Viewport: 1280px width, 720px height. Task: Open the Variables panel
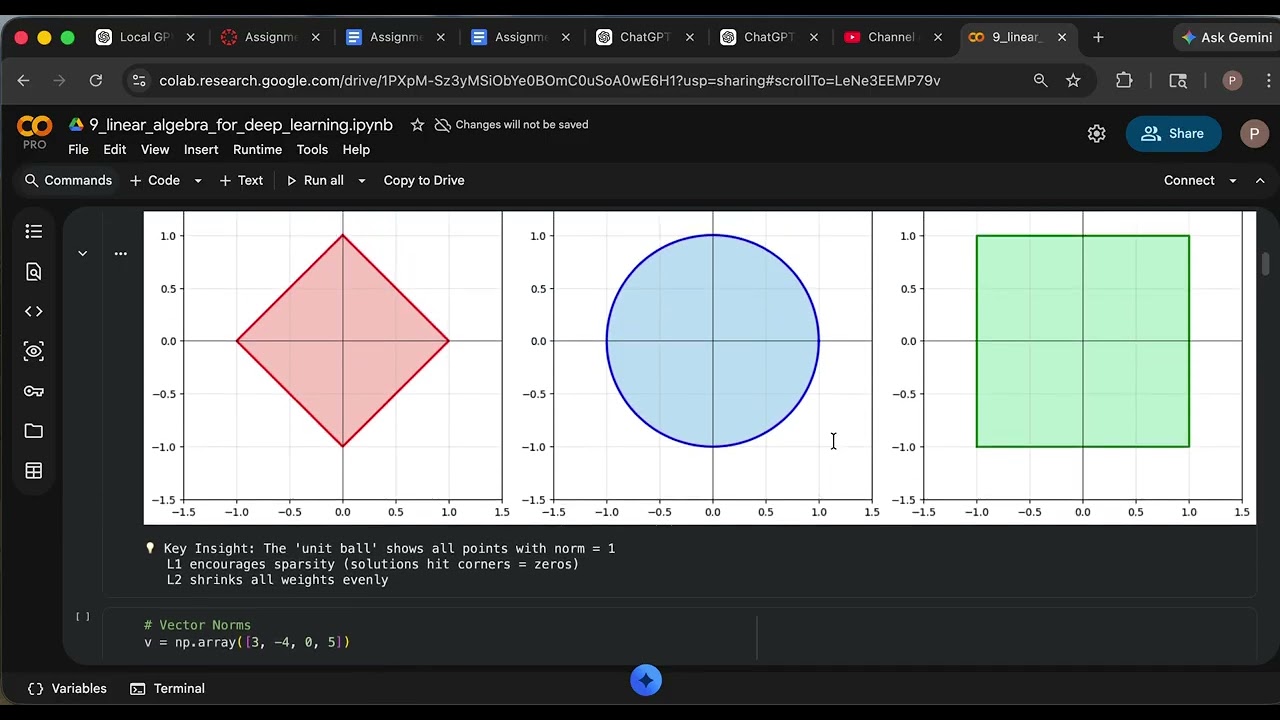(66, 689)
